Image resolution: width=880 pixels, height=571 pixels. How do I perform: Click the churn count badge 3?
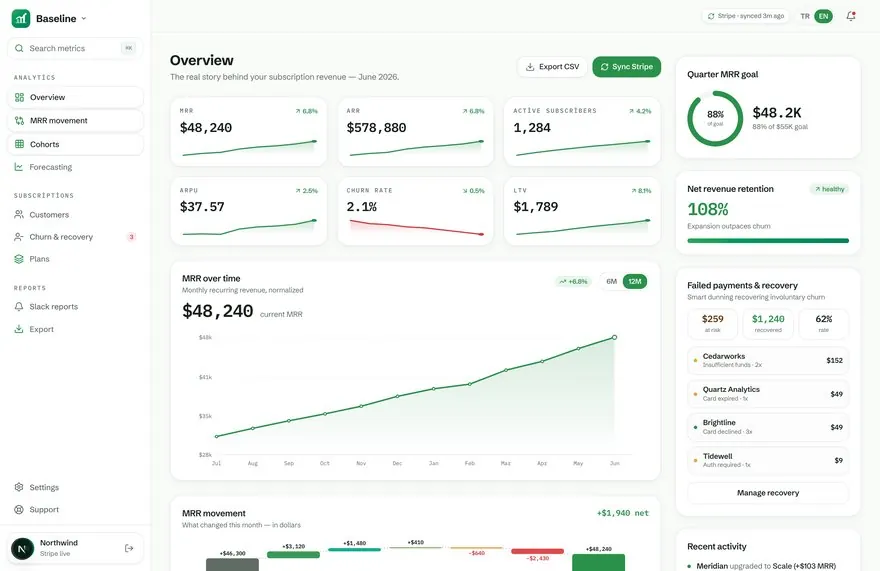click(131, 237)
